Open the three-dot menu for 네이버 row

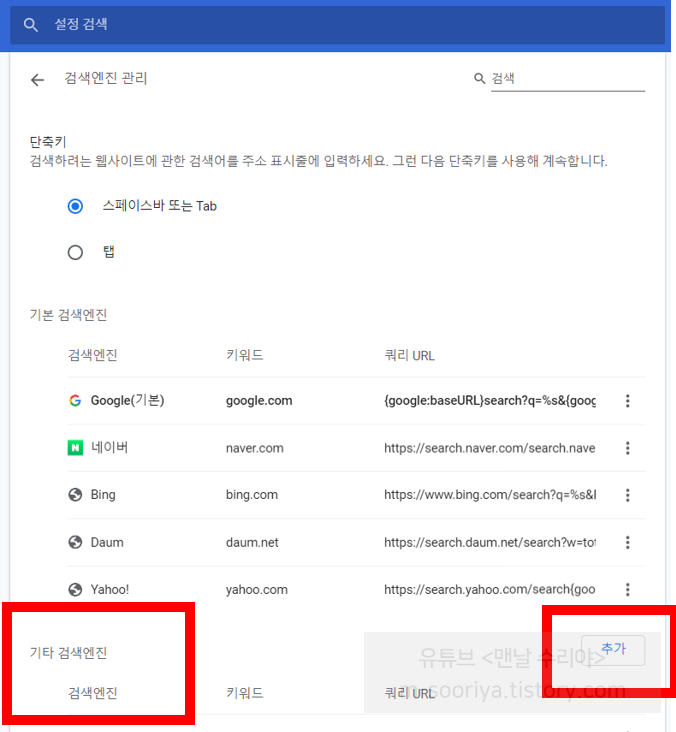pos(627,448)
